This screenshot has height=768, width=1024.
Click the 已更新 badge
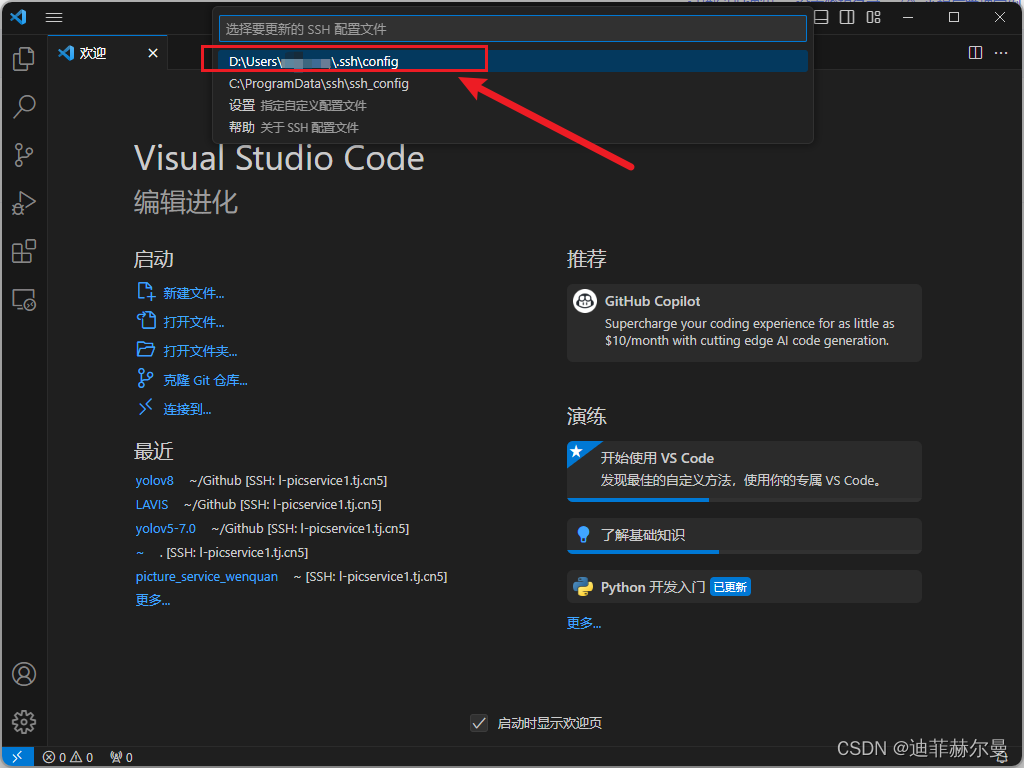click(730, 587)
